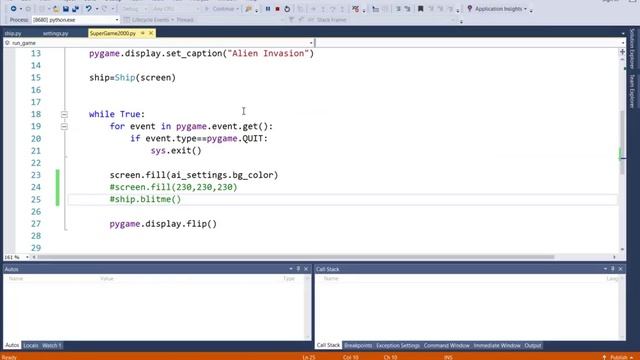Click the Save file icon
The width and height of the screenshot is (640, 360).
click(x=65, y=9)
